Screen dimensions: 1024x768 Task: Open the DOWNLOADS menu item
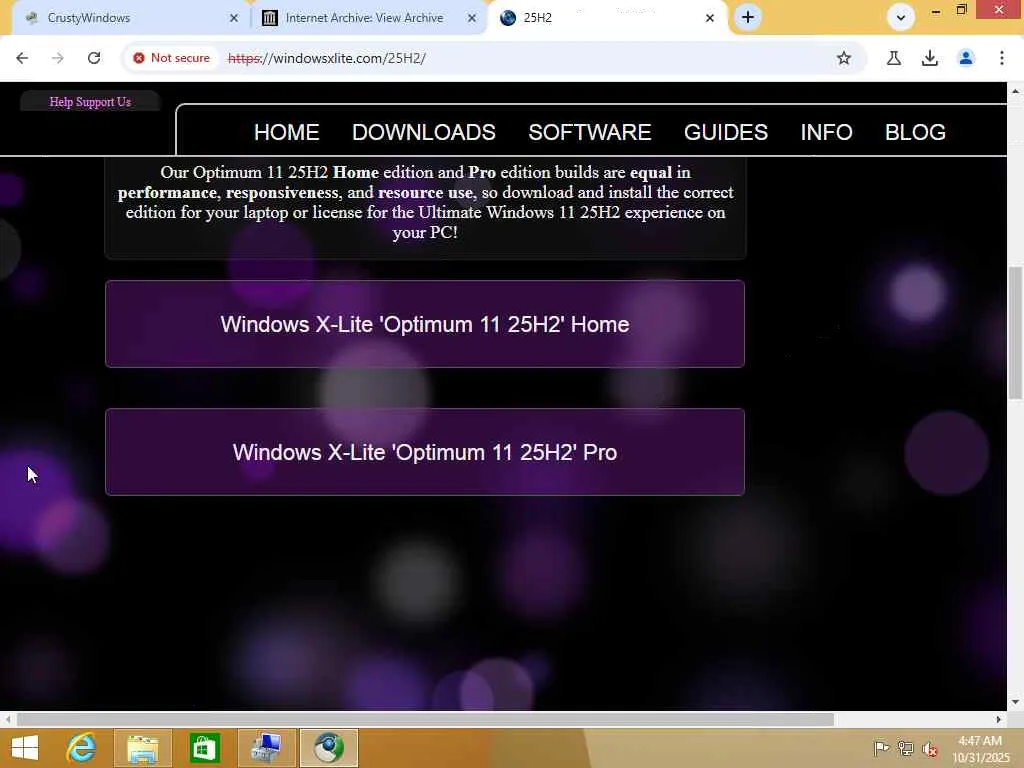click(424, 133)
